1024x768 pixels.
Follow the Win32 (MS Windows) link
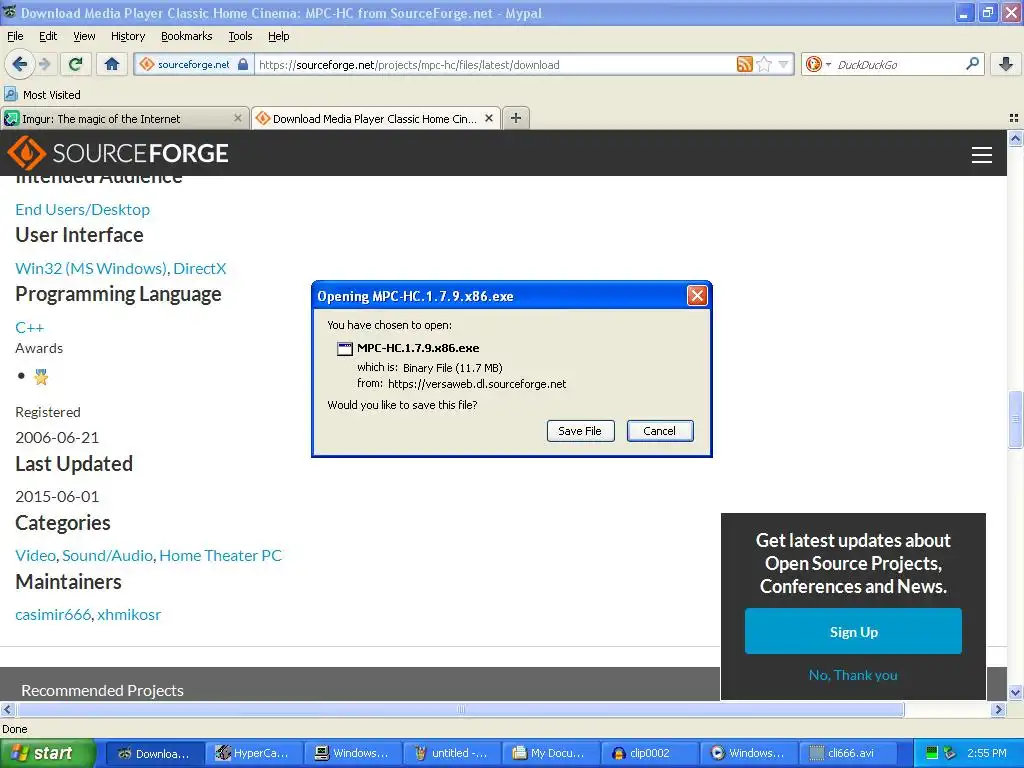click(91, 268)
